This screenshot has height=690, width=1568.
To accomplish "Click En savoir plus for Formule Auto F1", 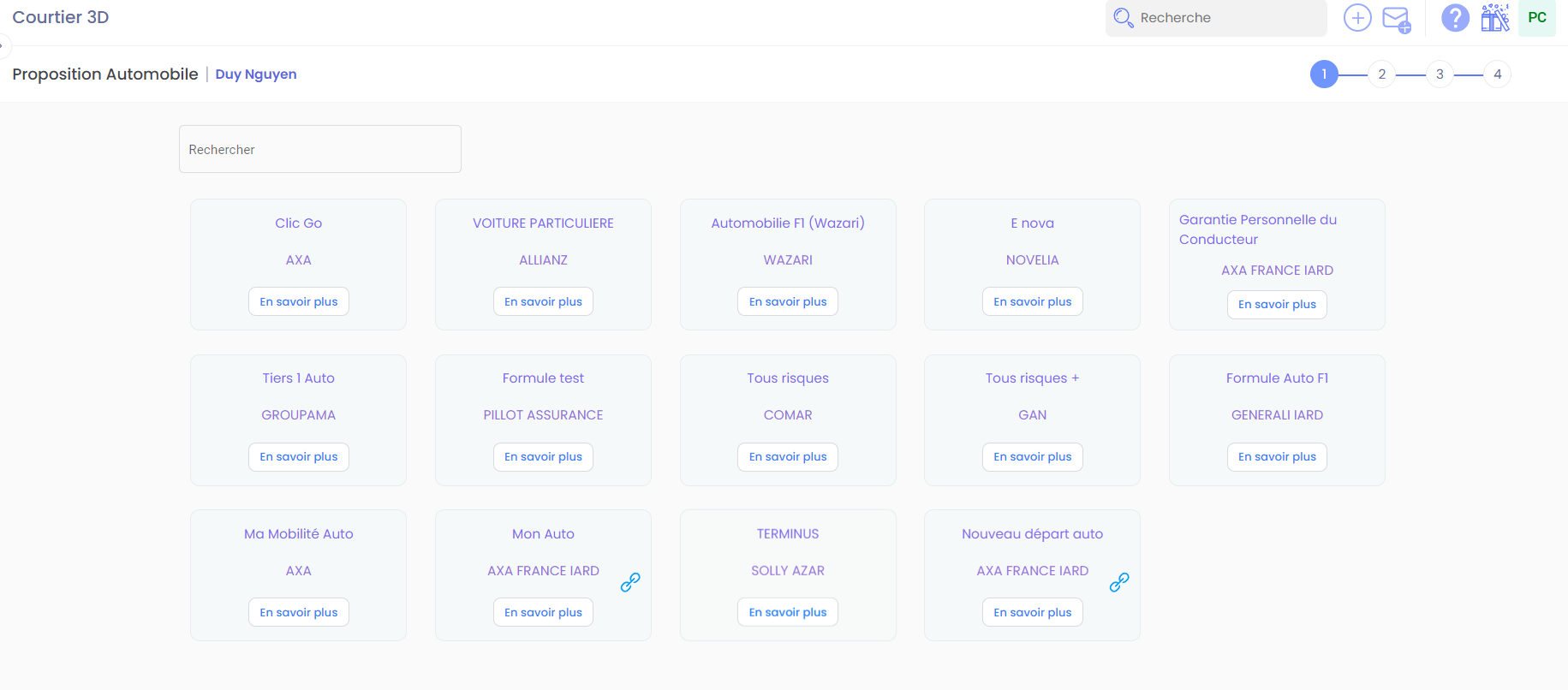I will (x=1277, y=457).
